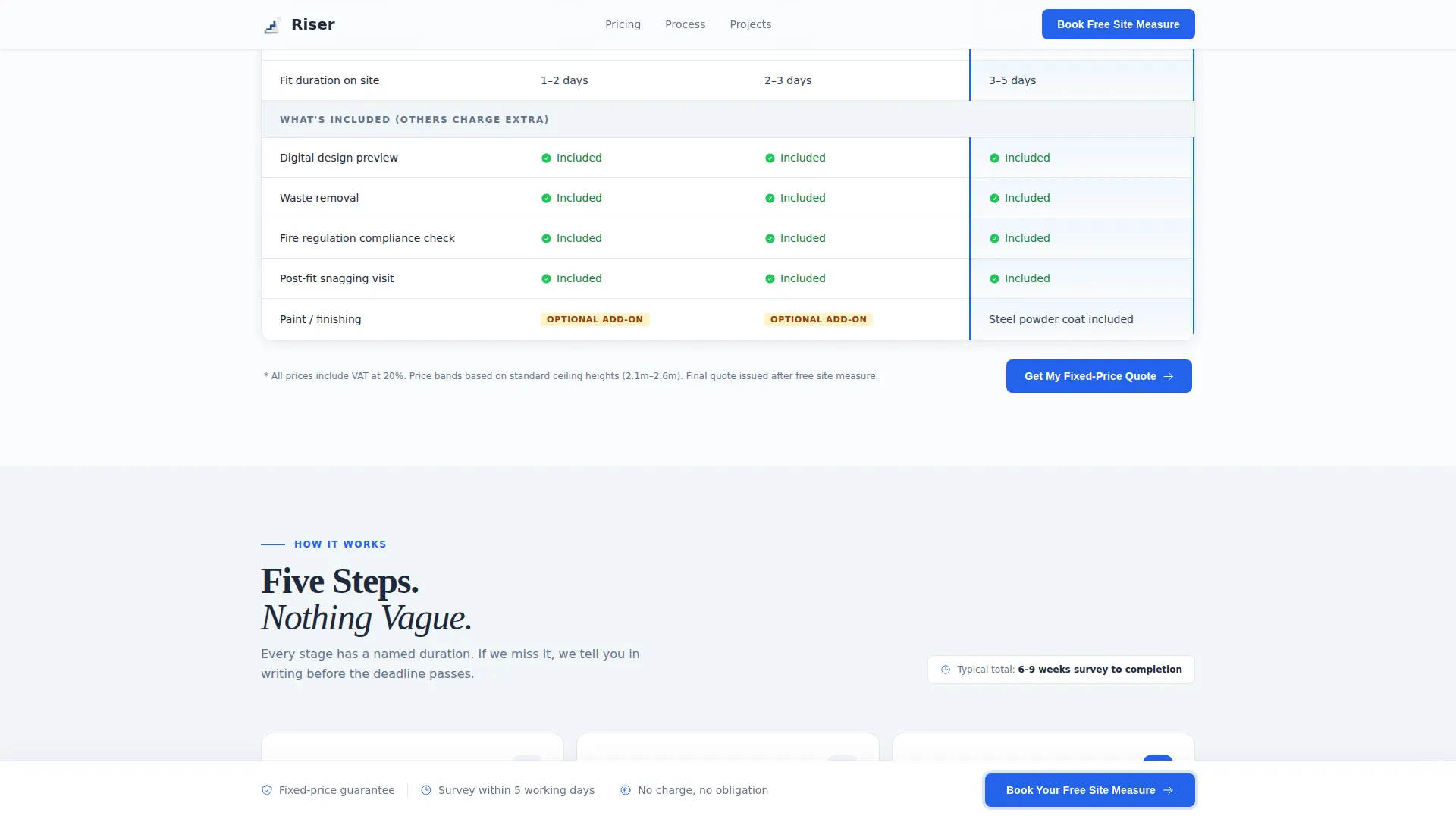Viewport: 1456px width, 819px height.
Task: Click the '3–5 days' cell
Action: (1012, 80)
